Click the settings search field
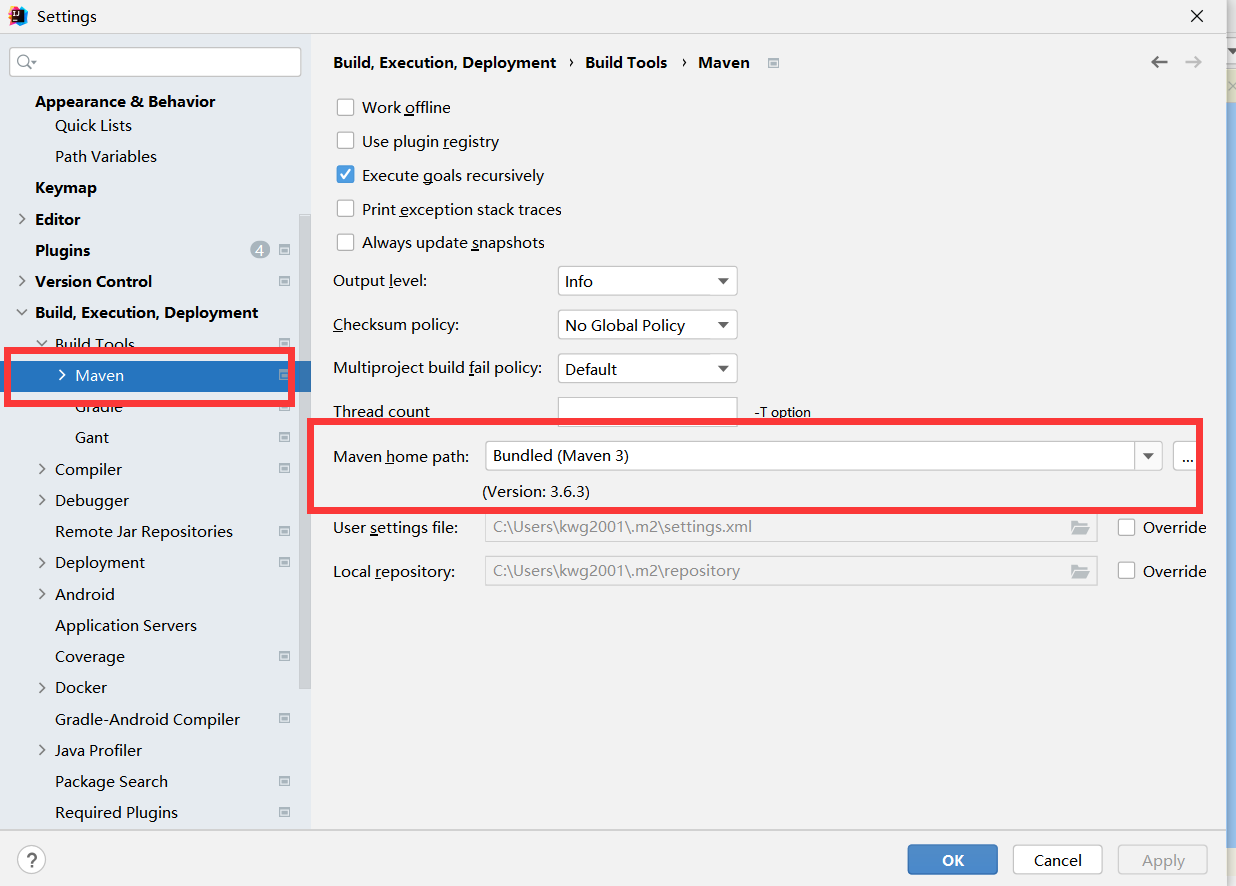This screenshot has height=886, width=1236. click(155, 62)
